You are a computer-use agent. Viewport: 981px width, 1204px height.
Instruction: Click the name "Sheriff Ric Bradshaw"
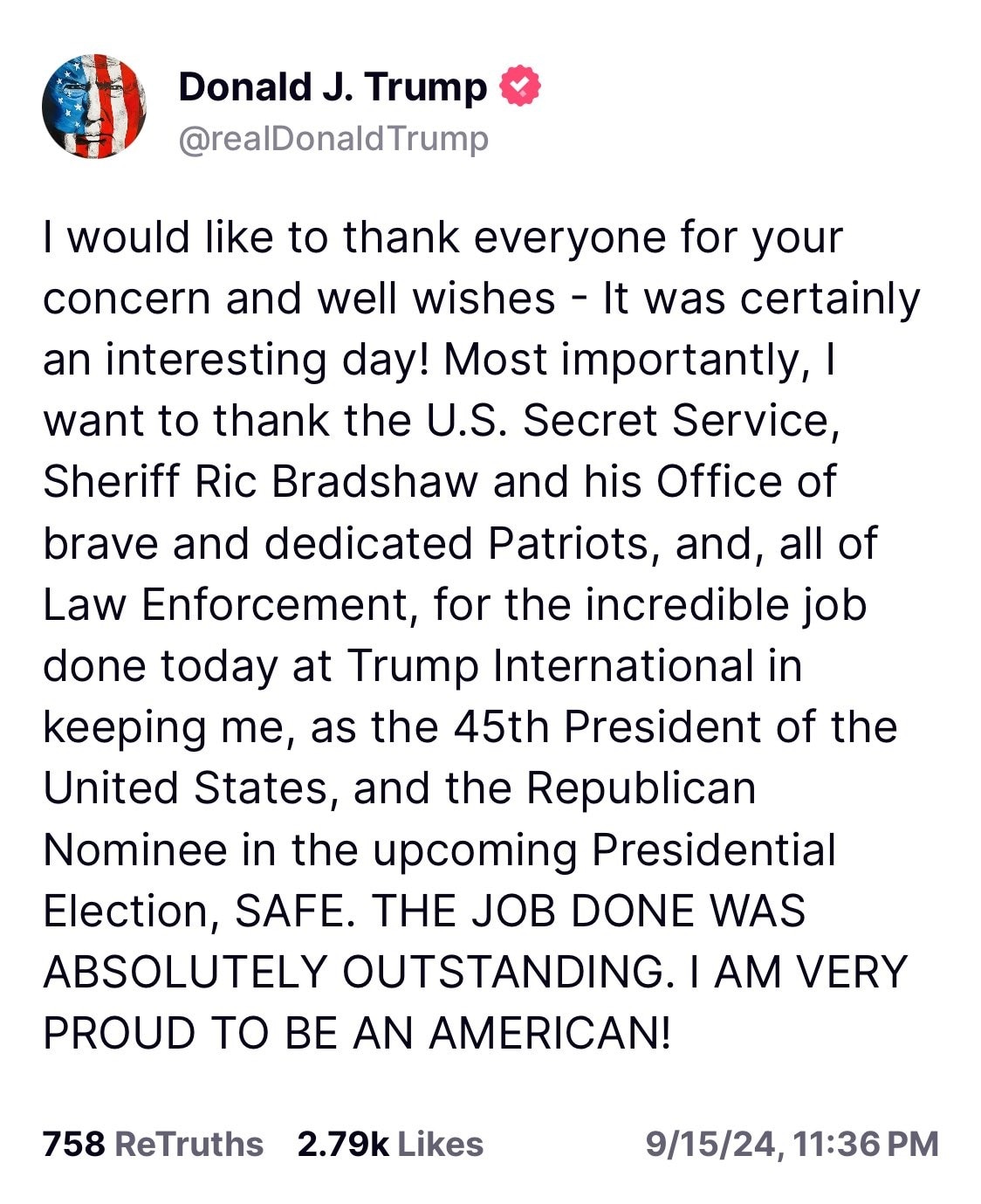[x=262, y=482]
